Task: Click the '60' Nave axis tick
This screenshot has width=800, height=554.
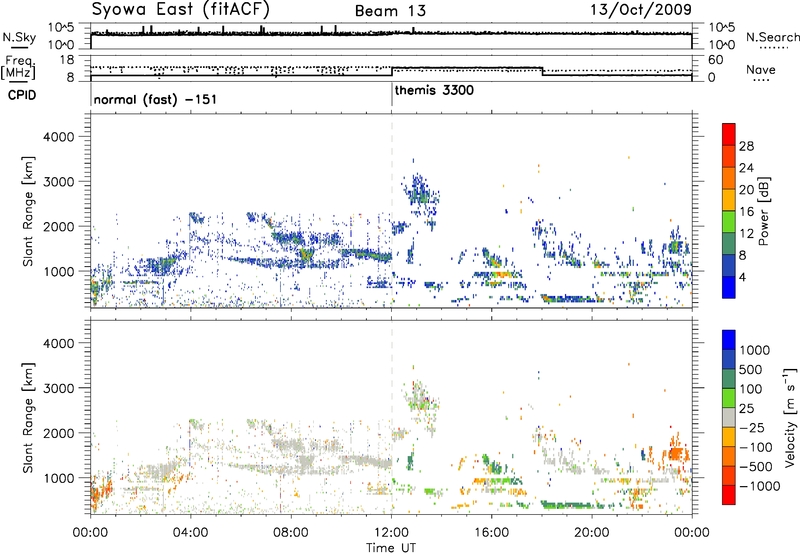Action: [716, 60]
